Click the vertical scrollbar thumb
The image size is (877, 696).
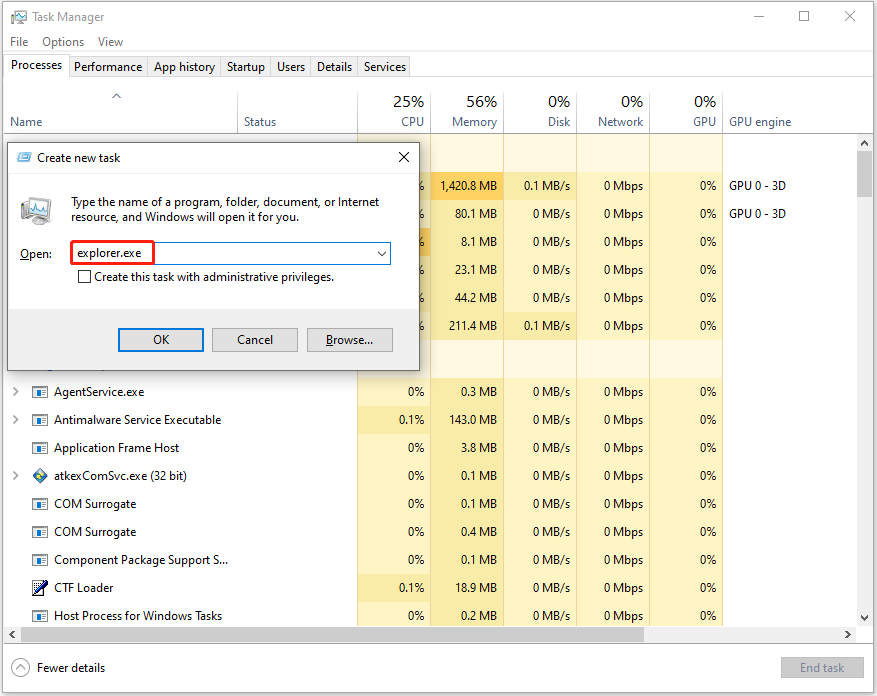click(864, 174)
